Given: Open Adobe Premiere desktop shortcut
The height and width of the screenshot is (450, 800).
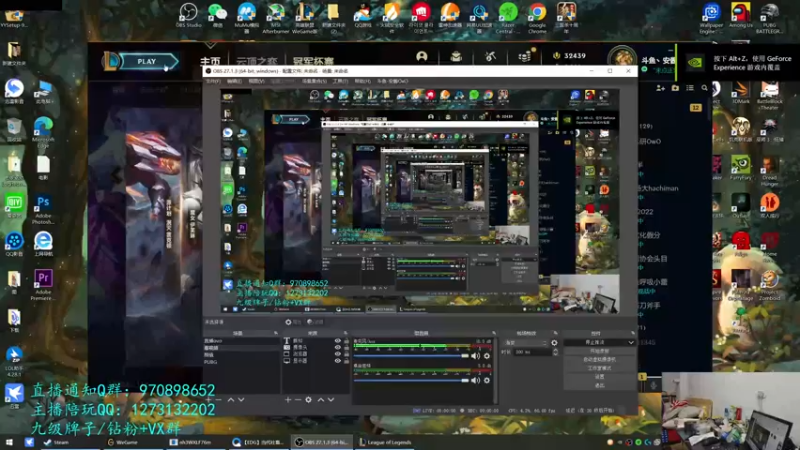Looking at the screenshot, I should pos(43,285).
